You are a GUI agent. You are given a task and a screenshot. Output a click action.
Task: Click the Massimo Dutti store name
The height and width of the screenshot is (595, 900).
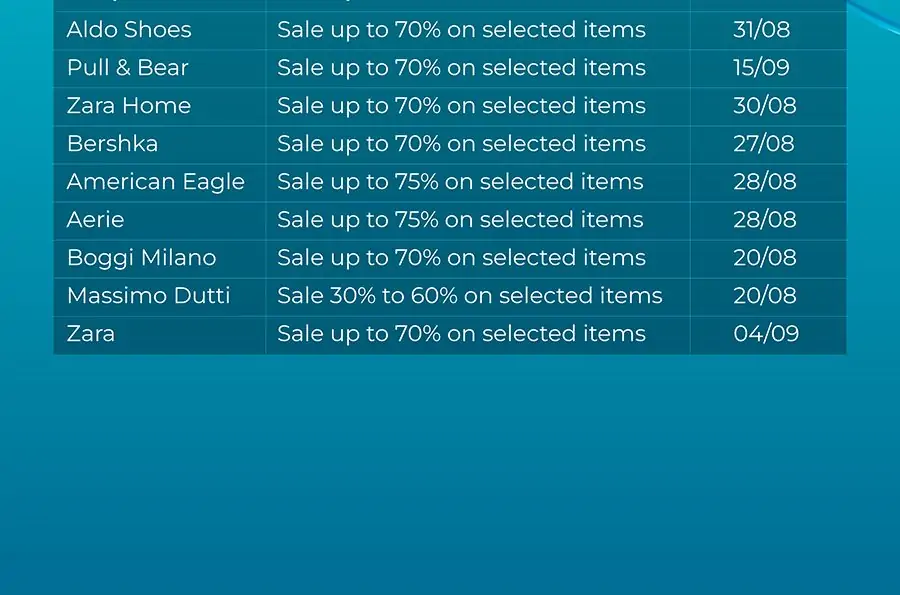click(x=149, y=295)
